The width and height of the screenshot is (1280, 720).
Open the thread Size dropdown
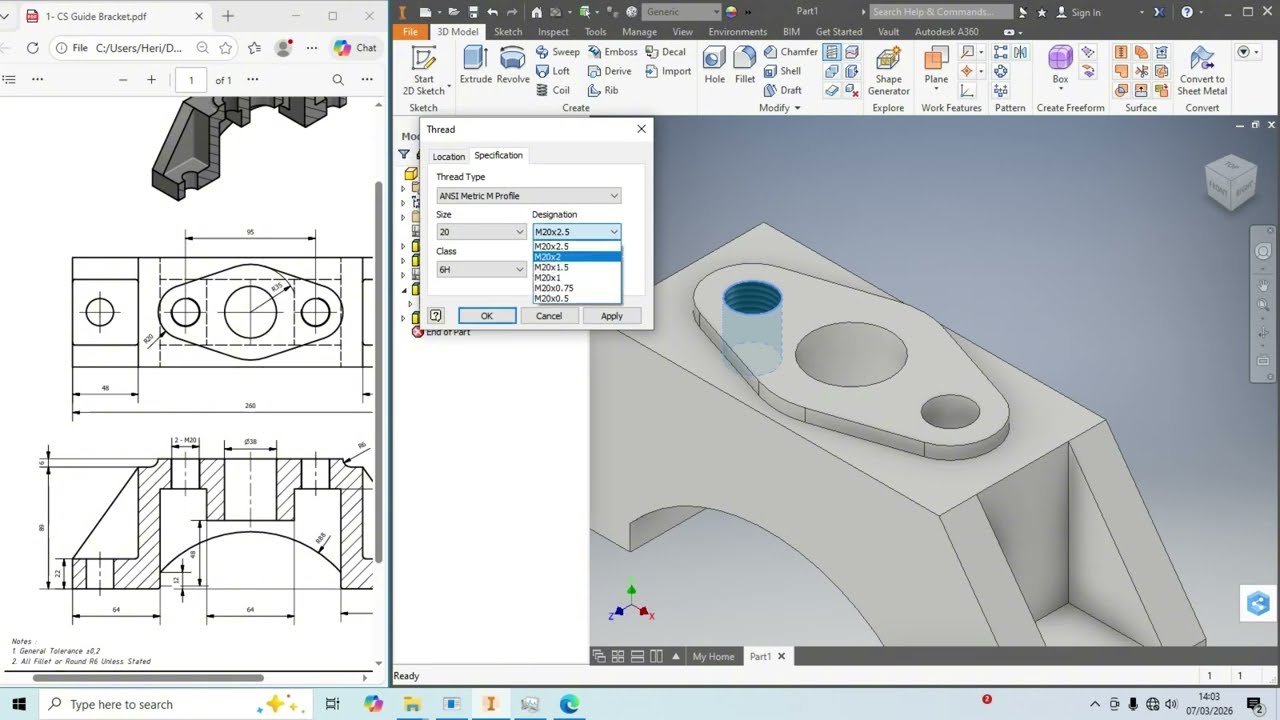(x=481, y=232)
